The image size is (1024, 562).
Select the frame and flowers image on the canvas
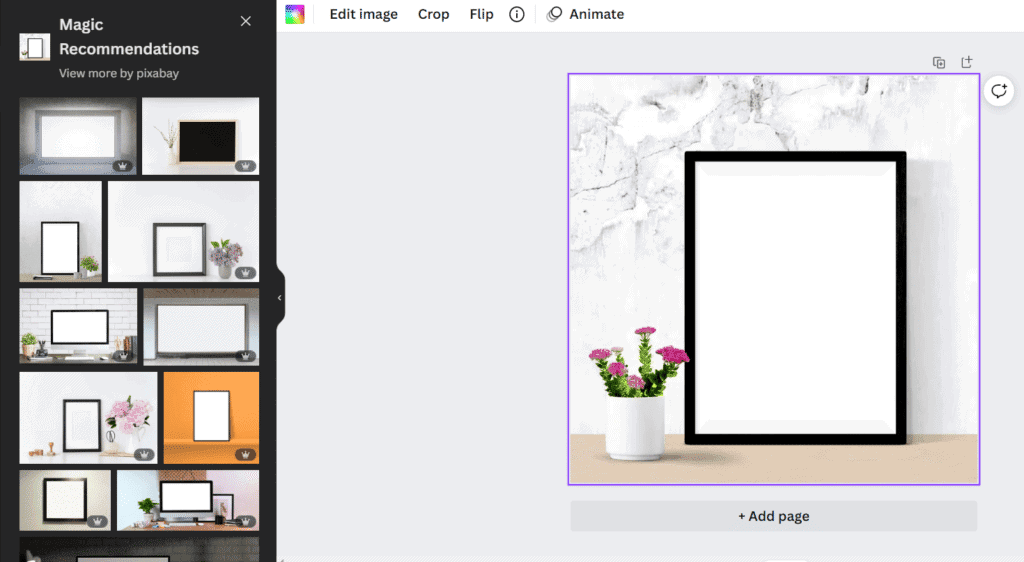tap(774, 279)
